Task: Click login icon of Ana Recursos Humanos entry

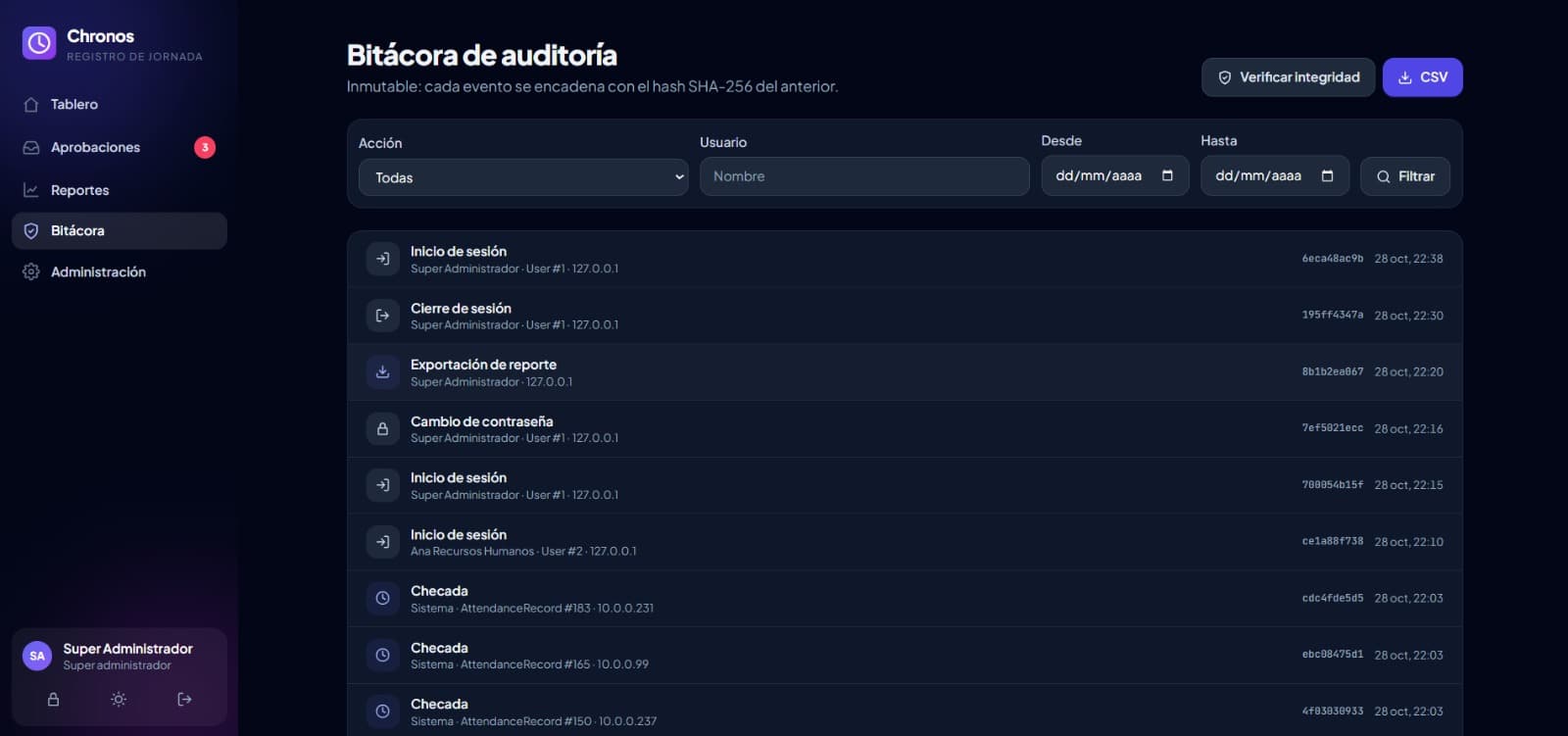Action: click(383, 542)
